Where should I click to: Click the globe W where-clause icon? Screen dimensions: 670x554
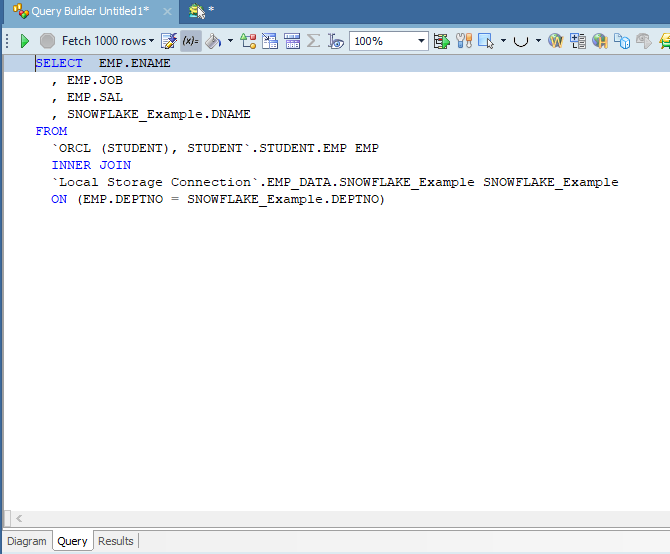[556, 41]
